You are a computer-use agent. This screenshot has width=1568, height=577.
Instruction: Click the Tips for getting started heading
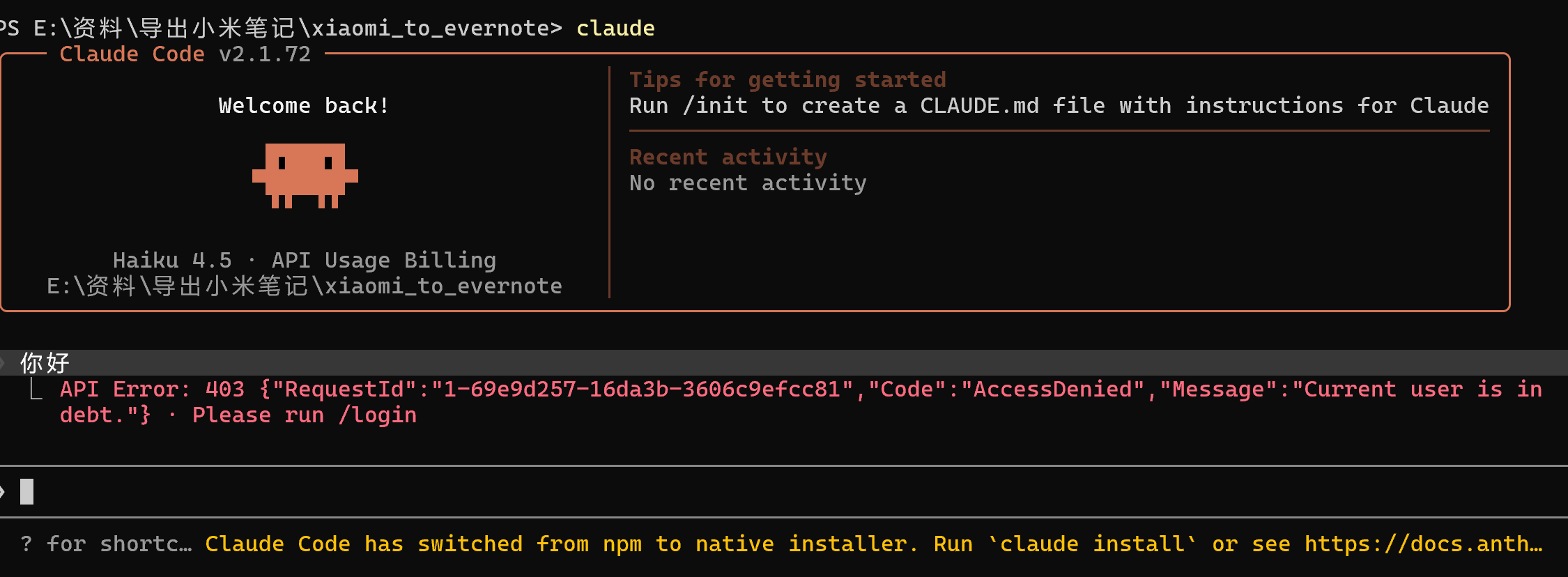[787, 80]
